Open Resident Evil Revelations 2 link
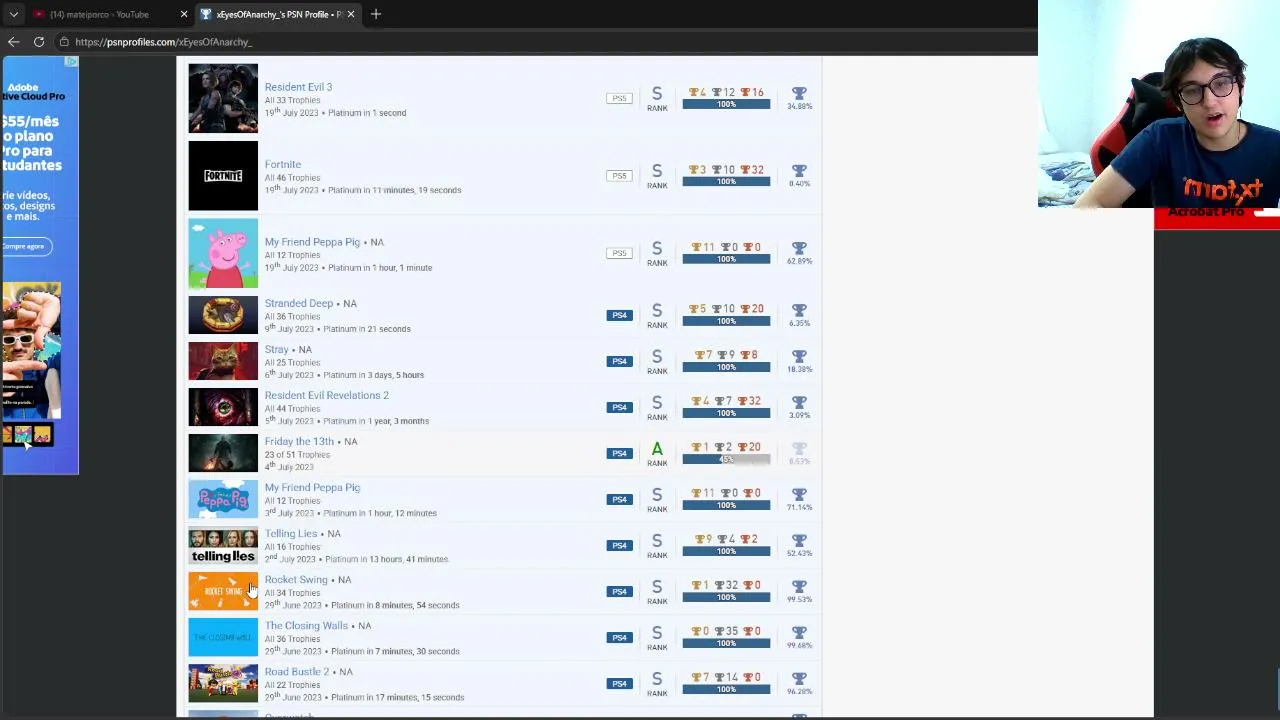Image resolution: width=1280 pixels, height=720 pixels. tap(327, 395)
